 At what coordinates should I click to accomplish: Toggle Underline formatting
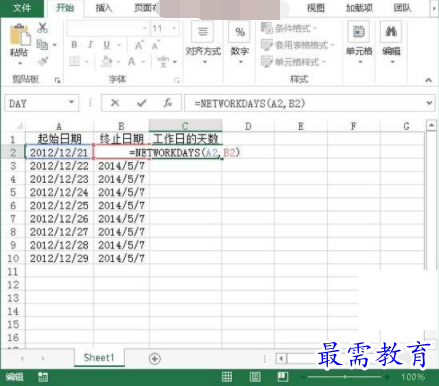[x=106, y=45]
